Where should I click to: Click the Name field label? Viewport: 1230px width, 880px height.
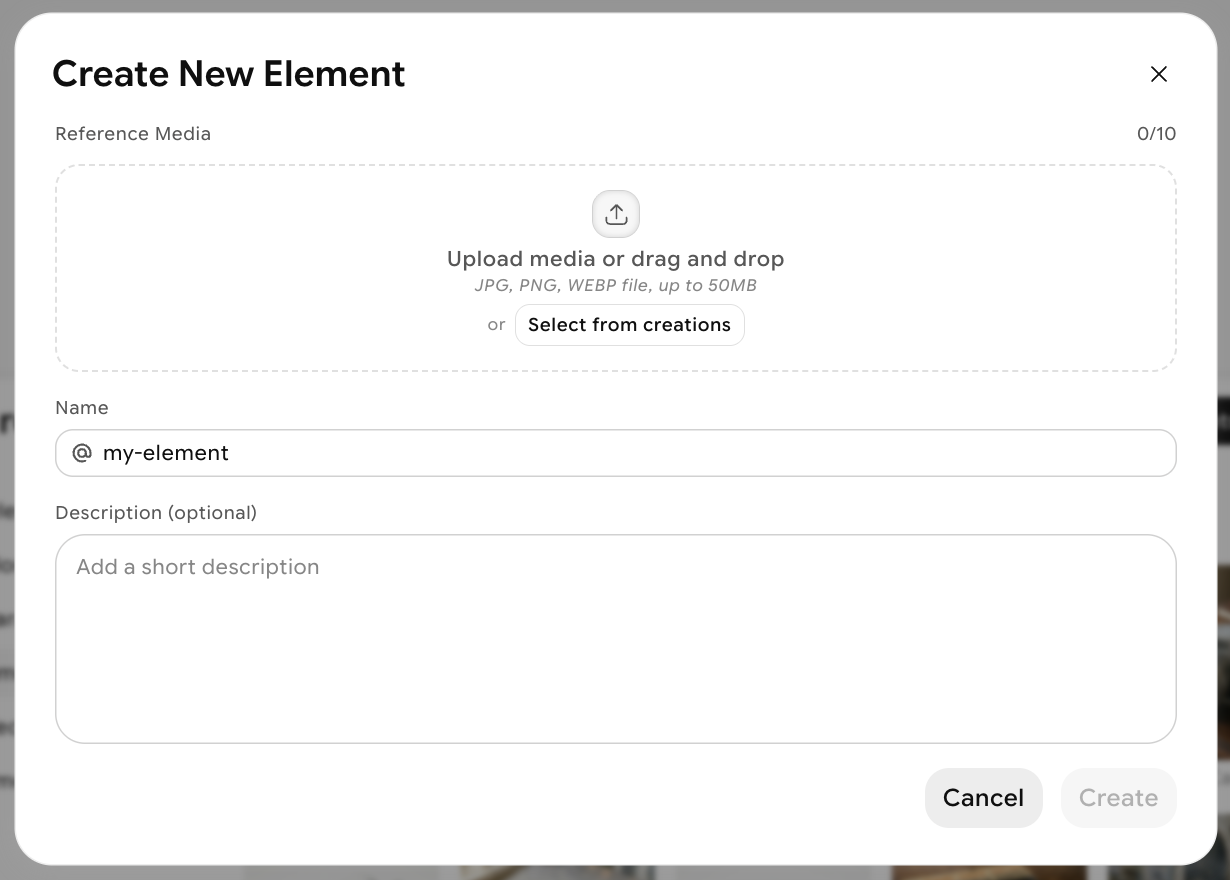coord(82,408)
